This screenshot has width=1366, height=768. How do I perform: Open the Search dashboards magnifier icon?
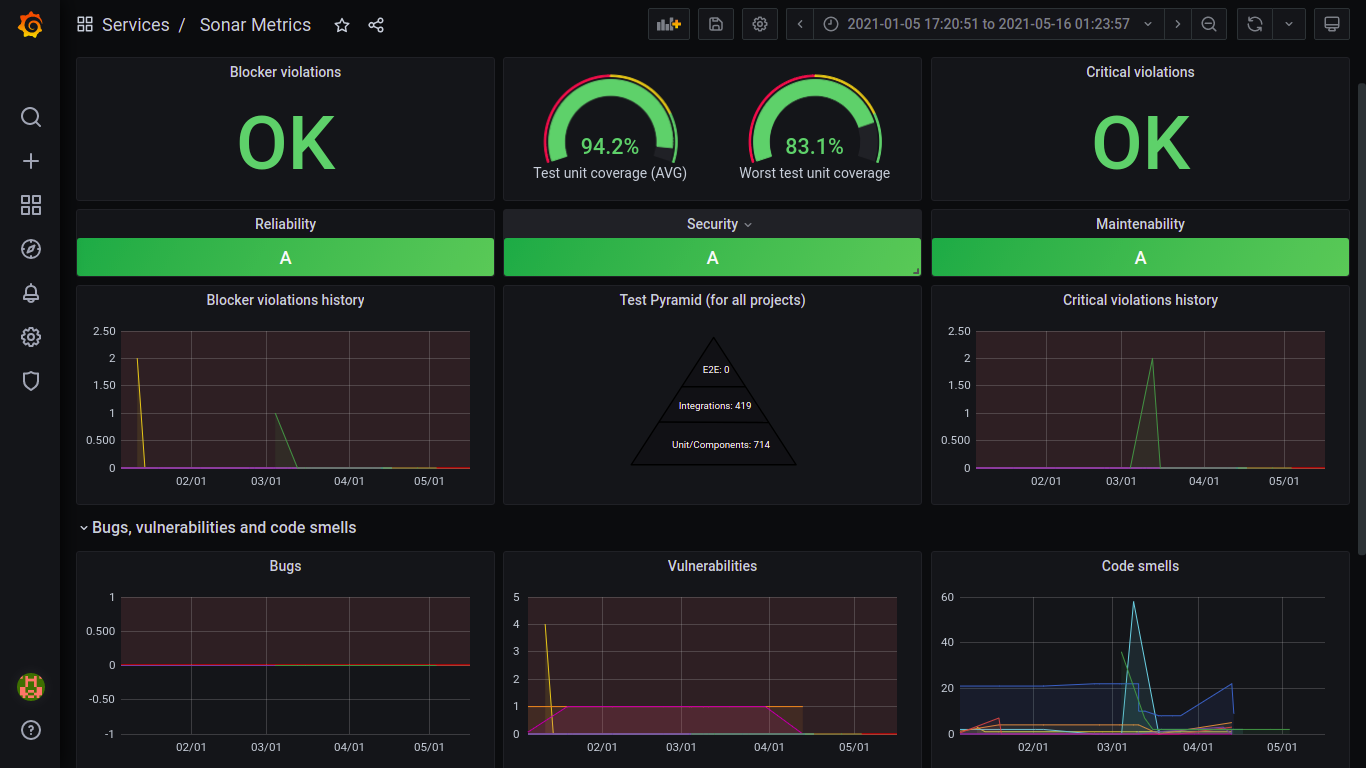[x=31, y=117]
